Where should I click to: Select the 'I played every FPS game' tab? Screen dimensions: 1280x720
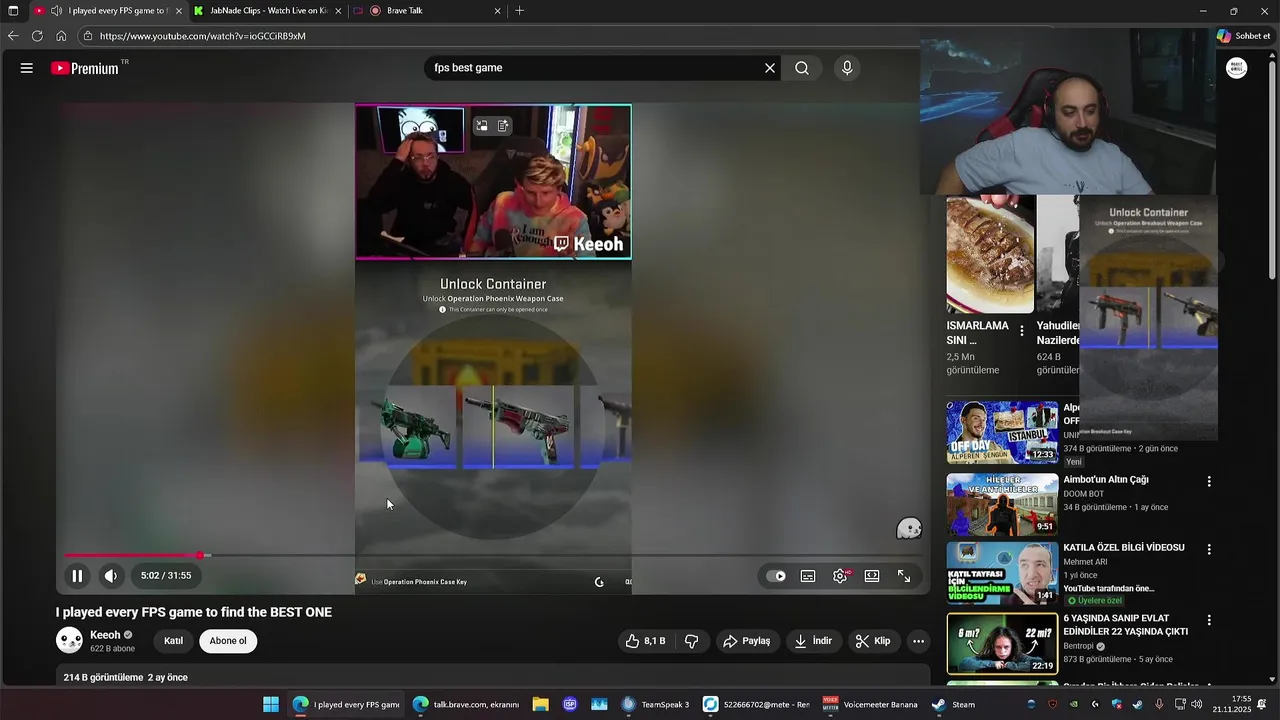[x=111, y=11]
